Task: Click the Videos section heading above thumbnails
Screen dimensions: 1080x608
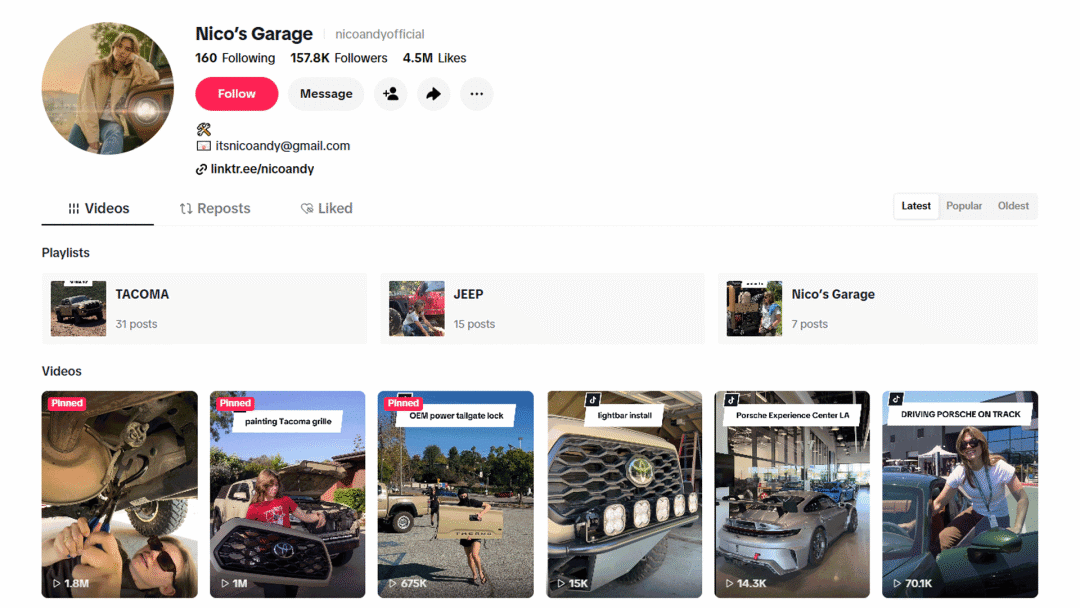Action: [x=61, y=371]
